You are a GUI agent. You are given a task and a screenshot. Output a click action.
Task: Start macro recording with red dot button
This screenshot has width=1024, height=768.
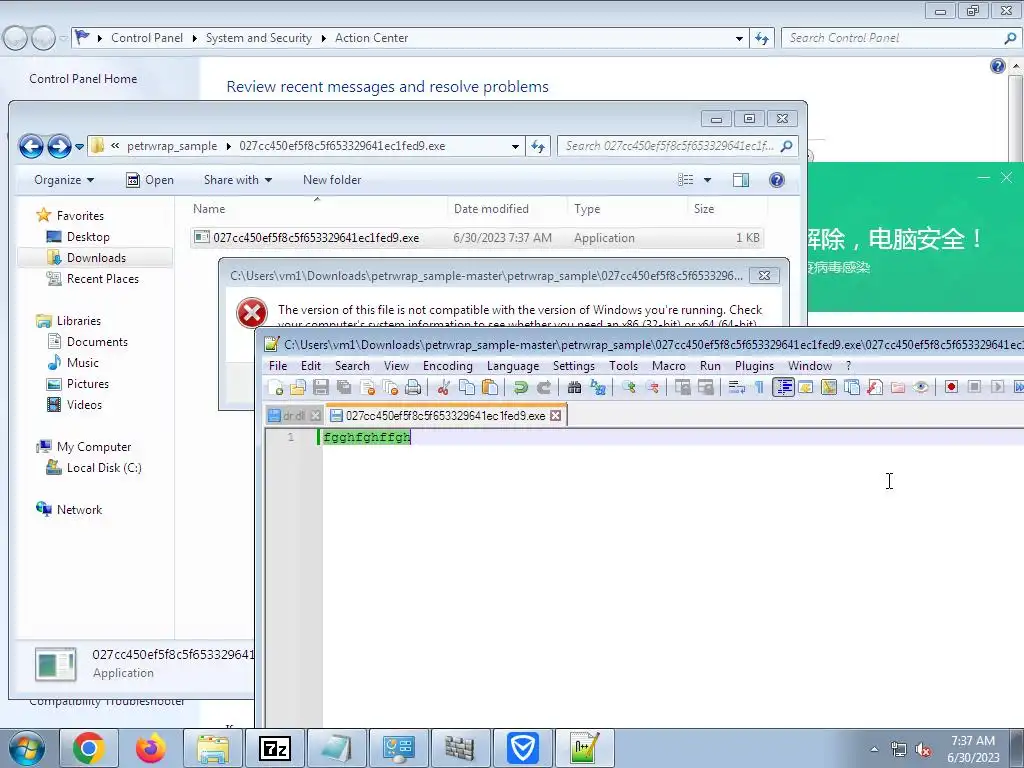(x=952, y=387)
